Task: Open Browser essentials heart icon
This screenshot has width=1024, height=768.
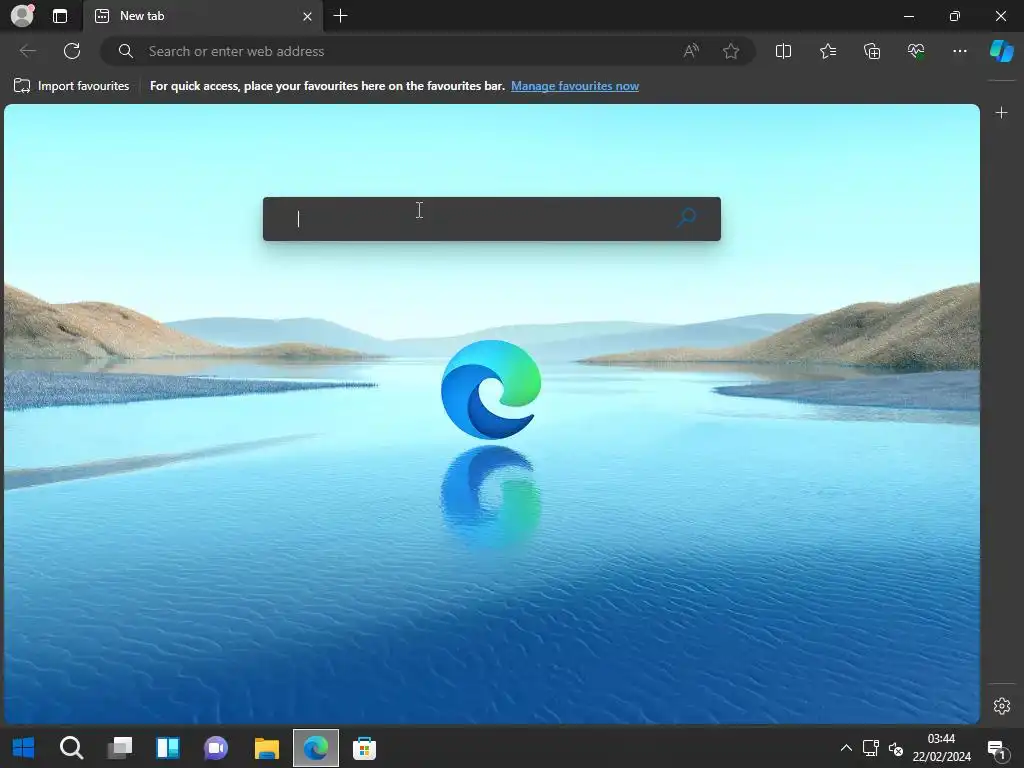Action: [x=916, y=51]
